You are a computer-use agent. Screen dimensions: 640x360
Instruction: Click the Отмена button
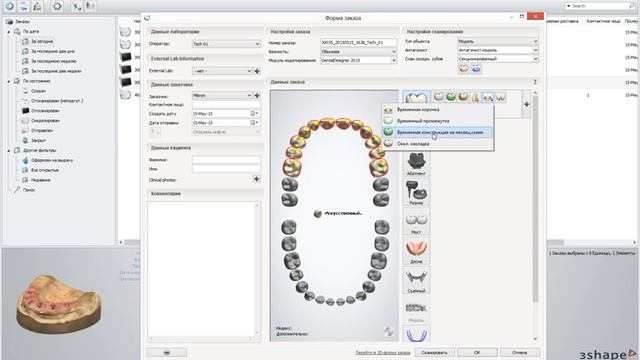520,352
